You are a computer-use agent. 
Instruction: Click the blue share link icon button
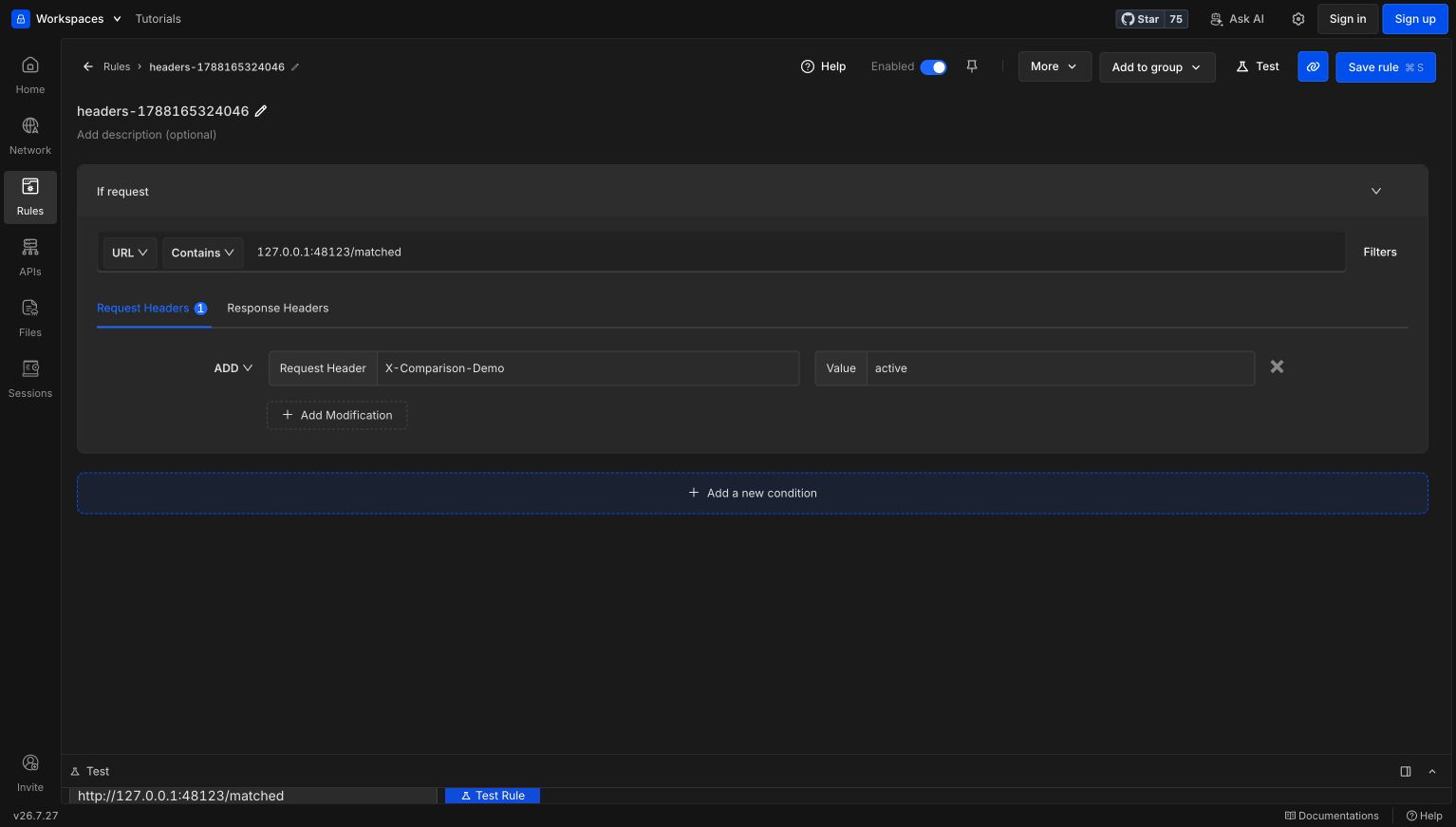[1313, 66]
